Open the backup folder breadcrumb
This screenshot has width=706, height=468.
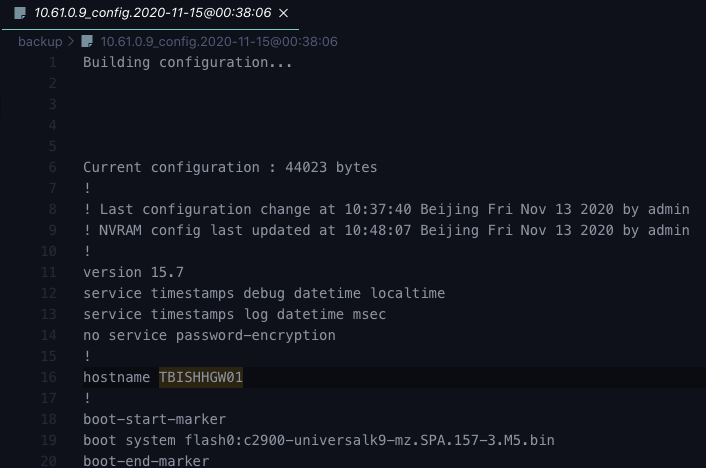click(x=39, y=42)
